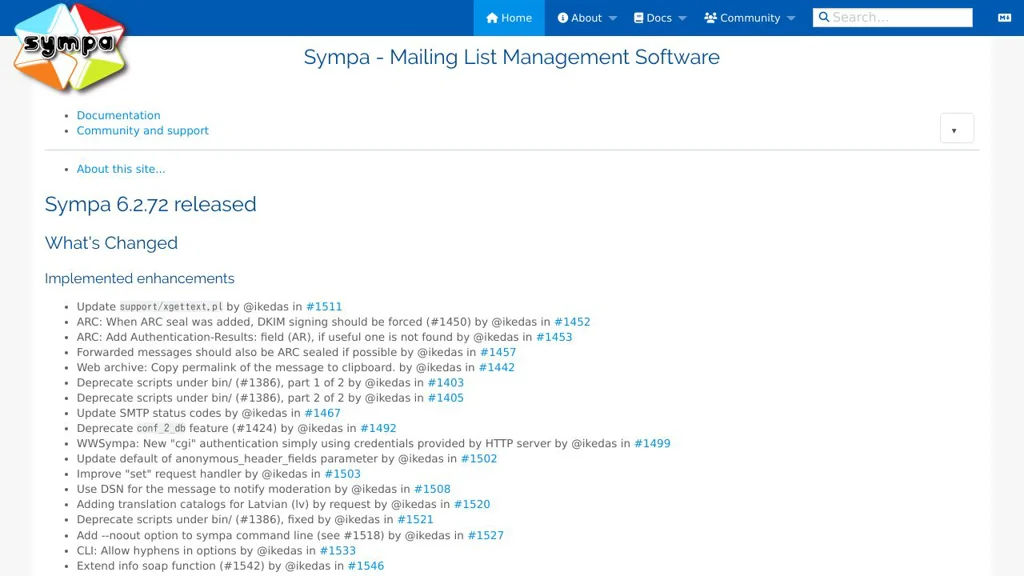The width and height of the screenshot is (1024, 576).
Task: Open pull request #1403
Action: coord(445,383)
